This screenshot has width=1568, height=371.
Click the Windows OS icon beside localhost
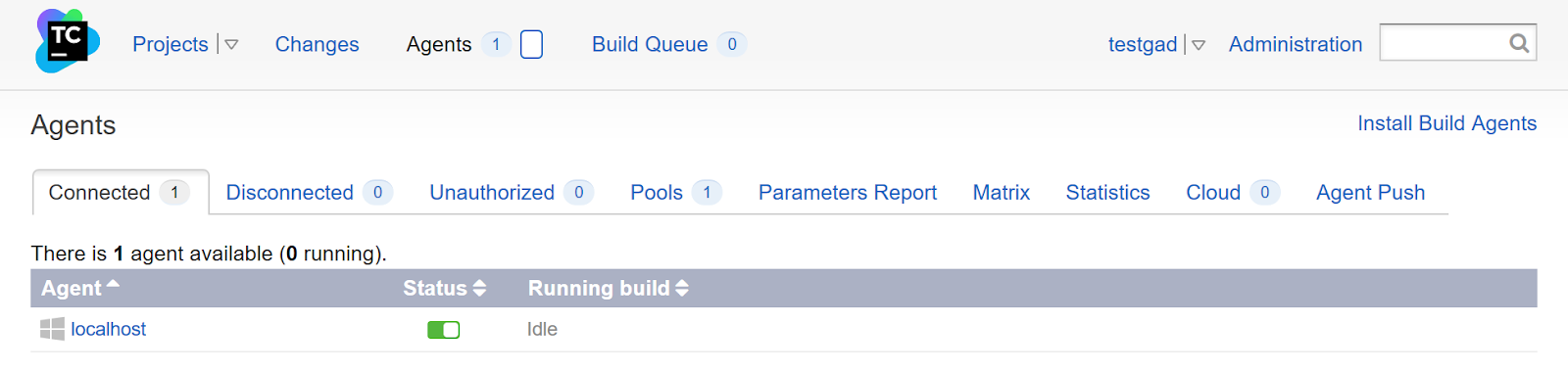52,329
